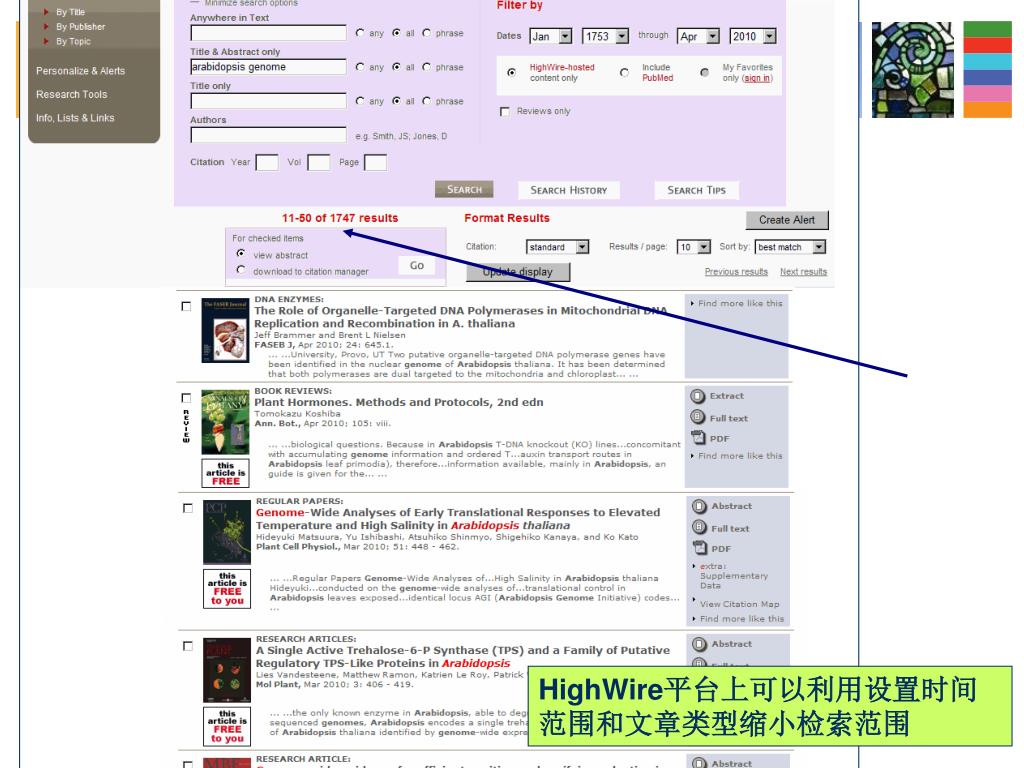The image size is (1024, 768).
Task: Click Mol Plant journal cover thumbnail
Action: (x=227, y=670)
